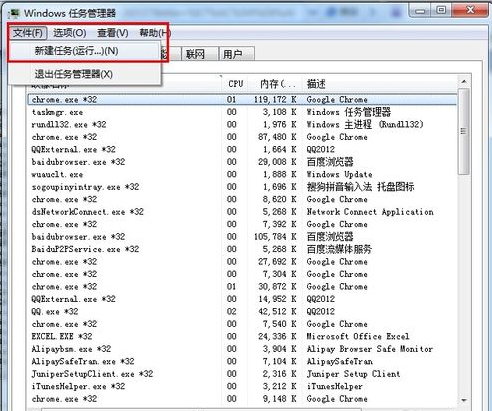
Task: Click the Windows 任务管理器 description
Action: coord(349,112)
